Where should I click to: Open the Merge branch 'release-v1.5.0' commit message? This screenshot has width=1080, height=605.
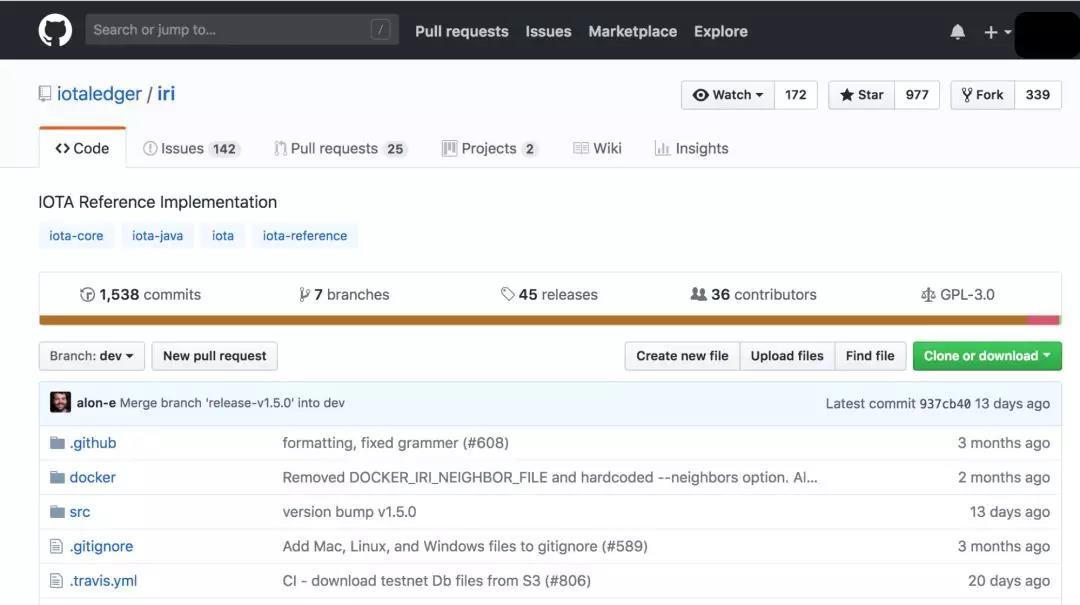232,402
